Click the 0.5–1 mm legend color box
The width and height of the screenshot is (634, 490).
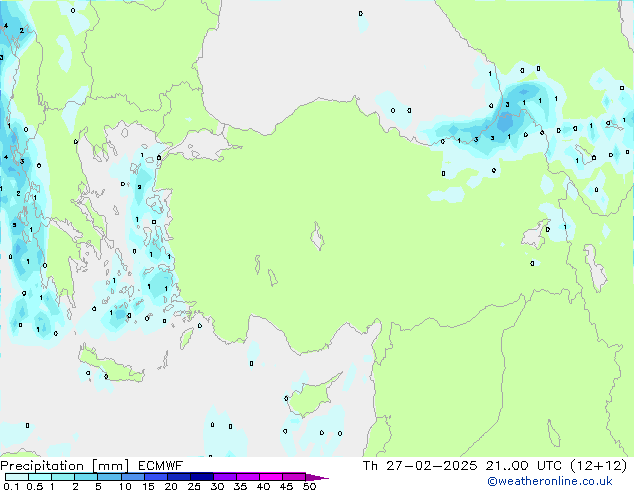[x=40, y=477]
